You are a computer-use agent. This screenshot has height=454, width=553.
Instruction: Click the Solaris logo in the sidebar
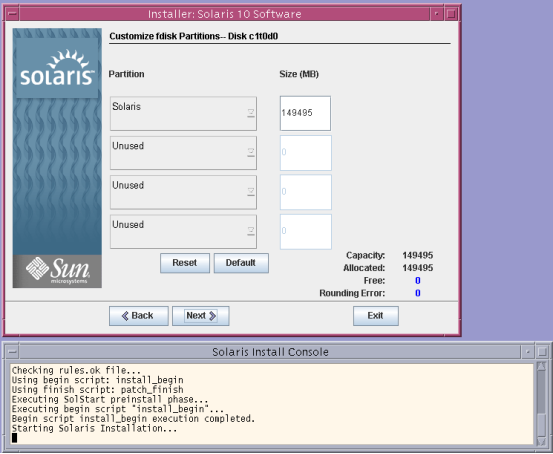click(x=57, y=68)
